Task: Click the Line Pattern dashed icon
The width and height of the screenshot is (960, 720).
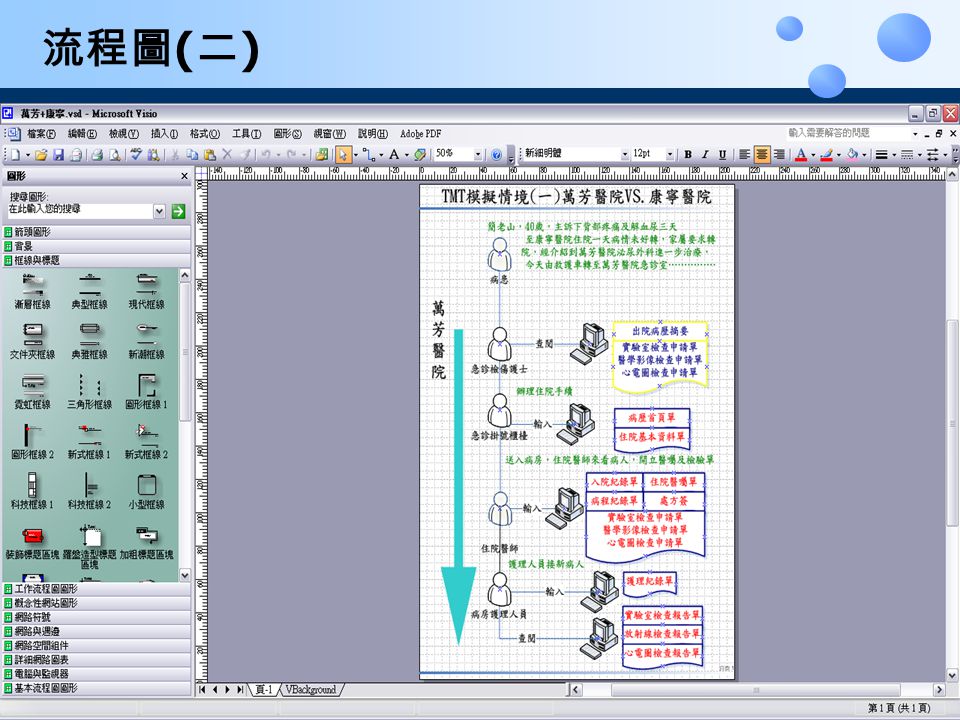Action: (x=907, y=155)
